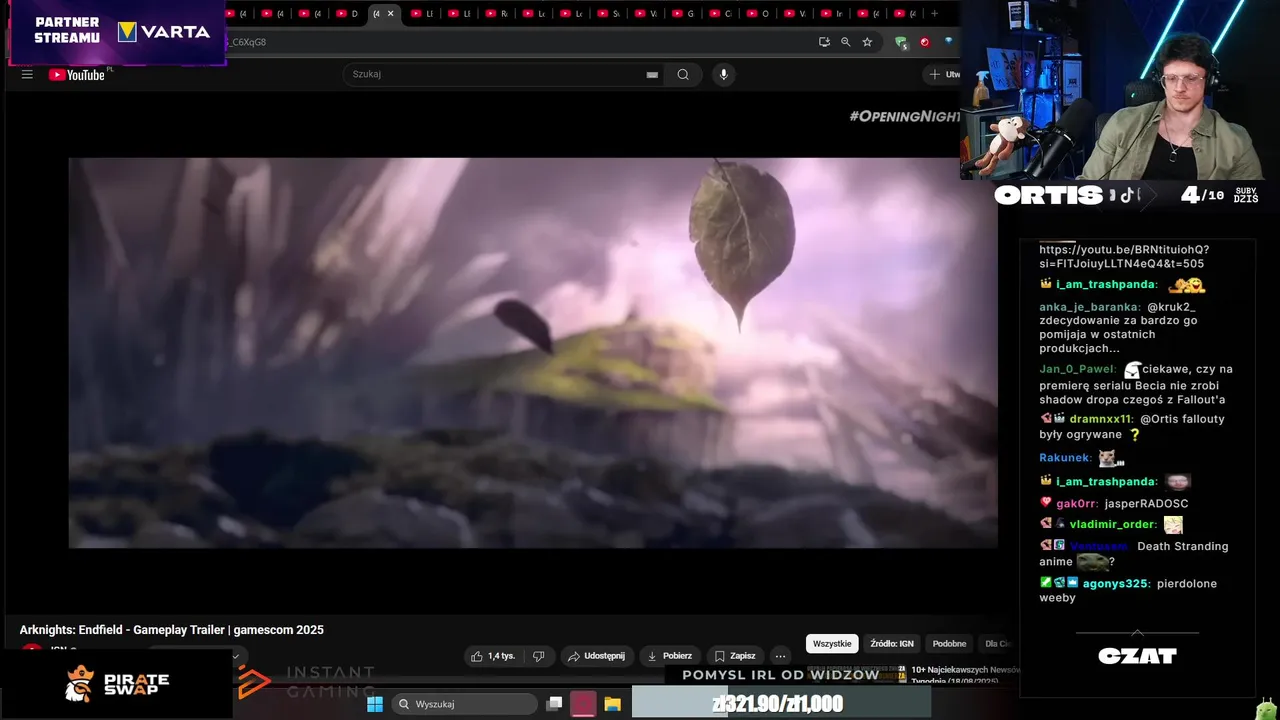
Task: Open Task View on the taskbar
Action: pos(554,704)
